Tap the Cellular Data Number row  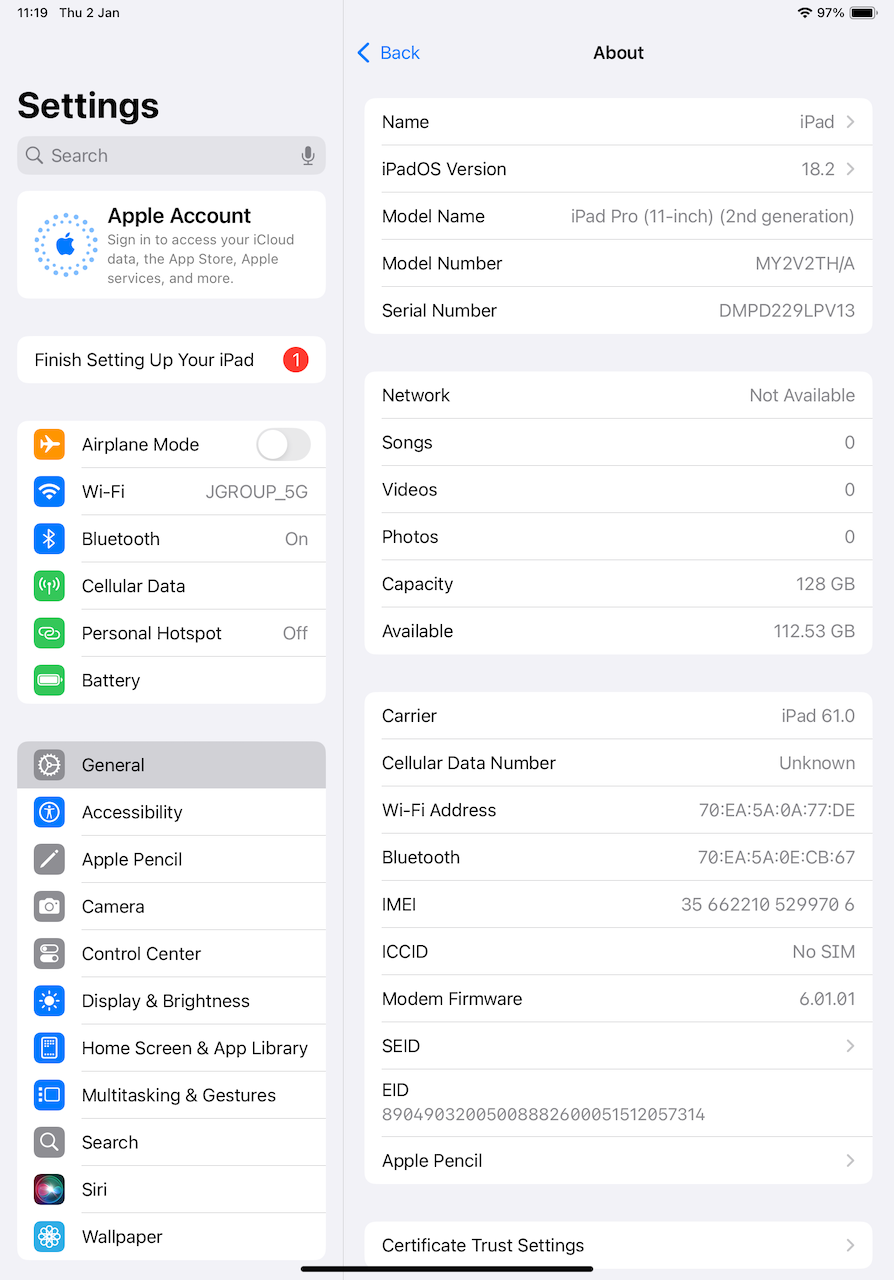(618, 763)
